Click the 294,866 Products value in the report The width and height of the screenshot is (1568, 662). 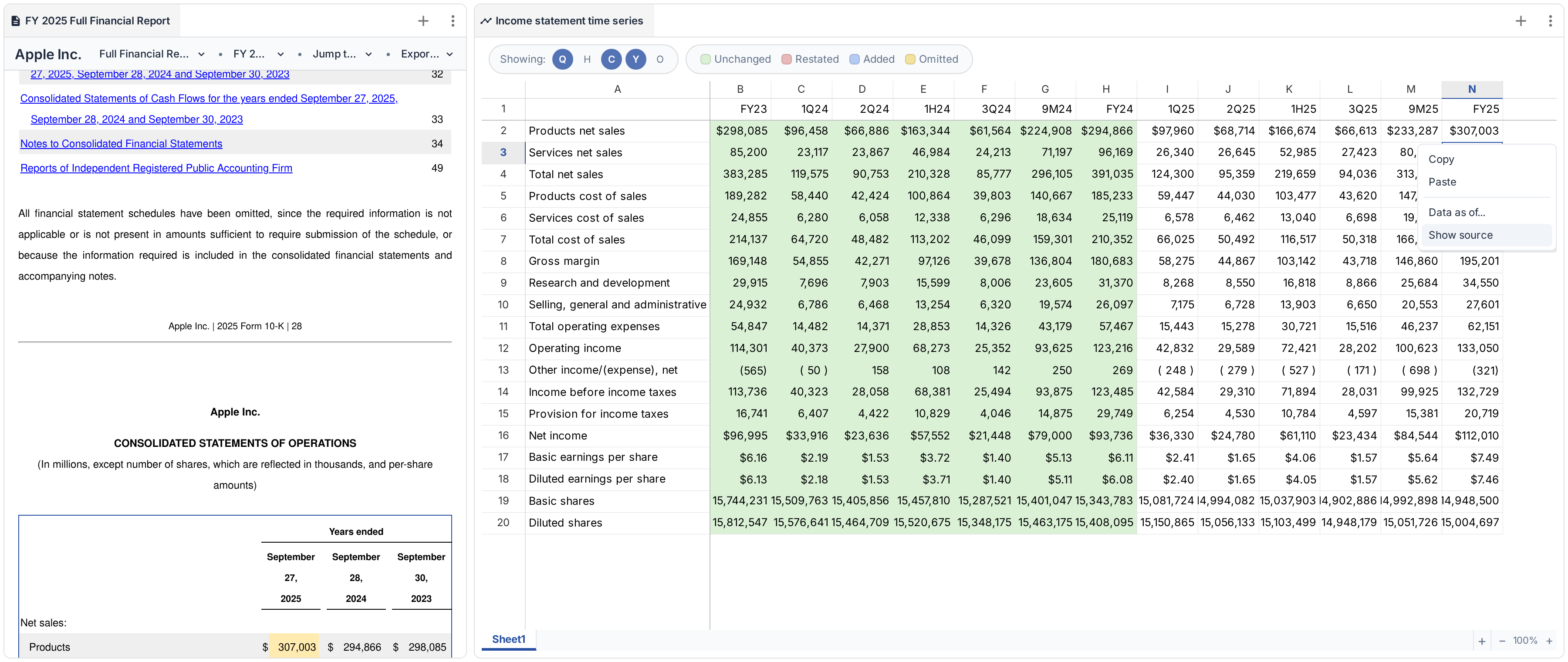tap(362, 647)
